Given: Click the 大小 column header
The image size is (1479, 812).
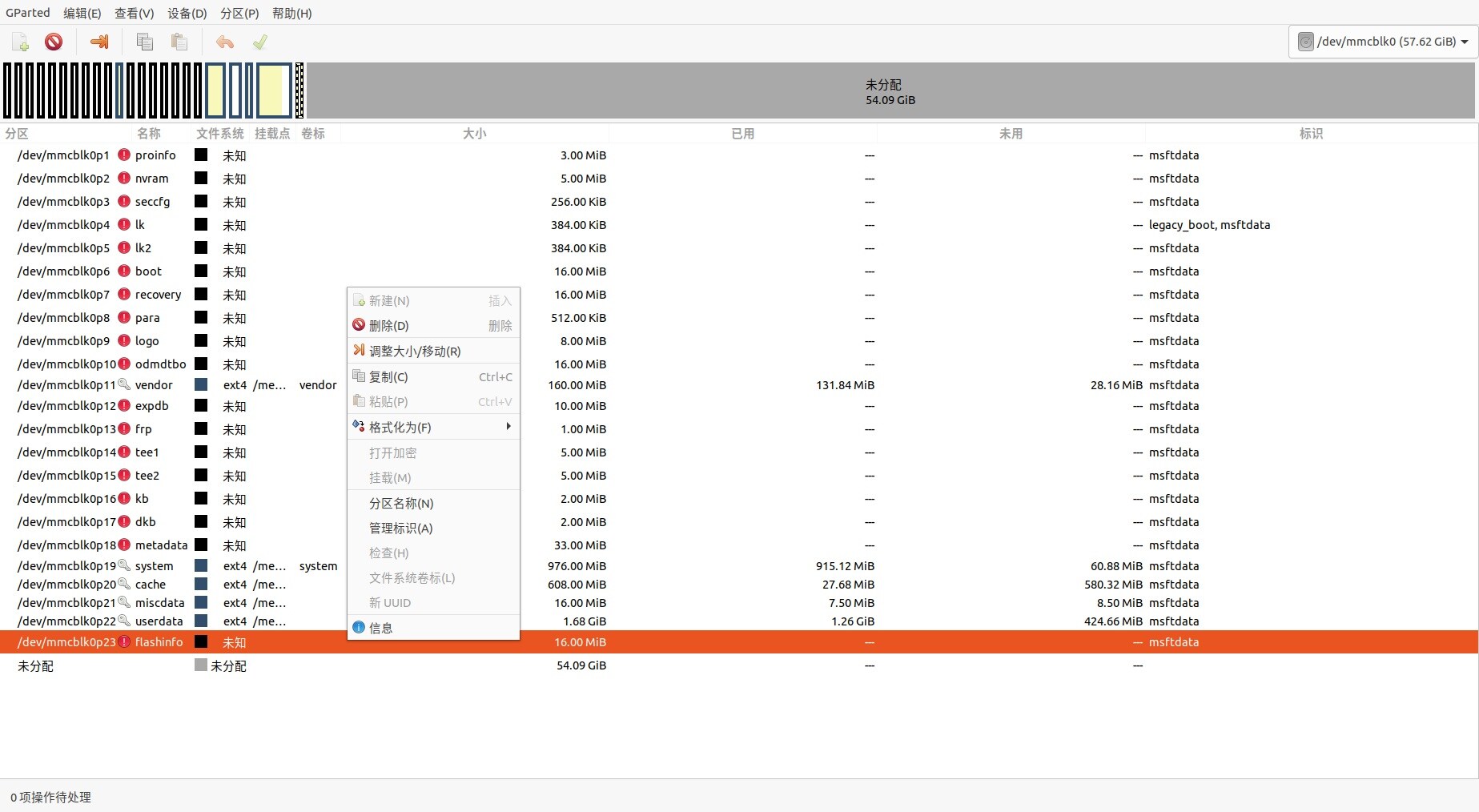Looking at the screenshot, I should 474,134.
